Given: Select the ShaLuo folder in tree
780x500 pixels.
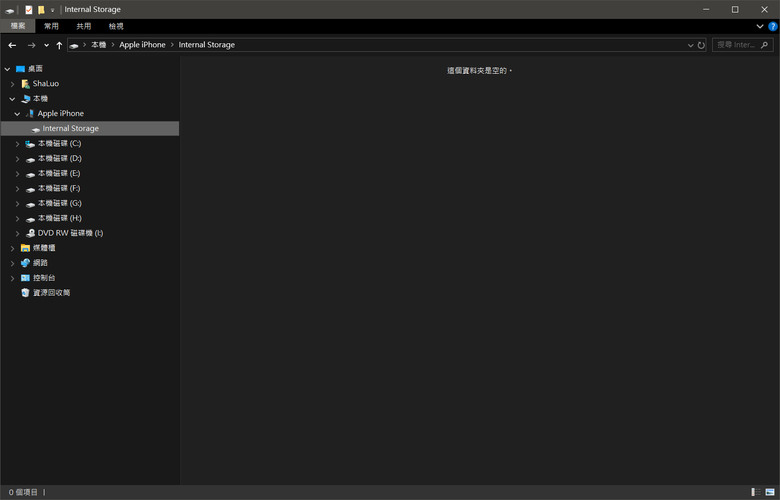Looking at the screenshot, I should (46, 84).
